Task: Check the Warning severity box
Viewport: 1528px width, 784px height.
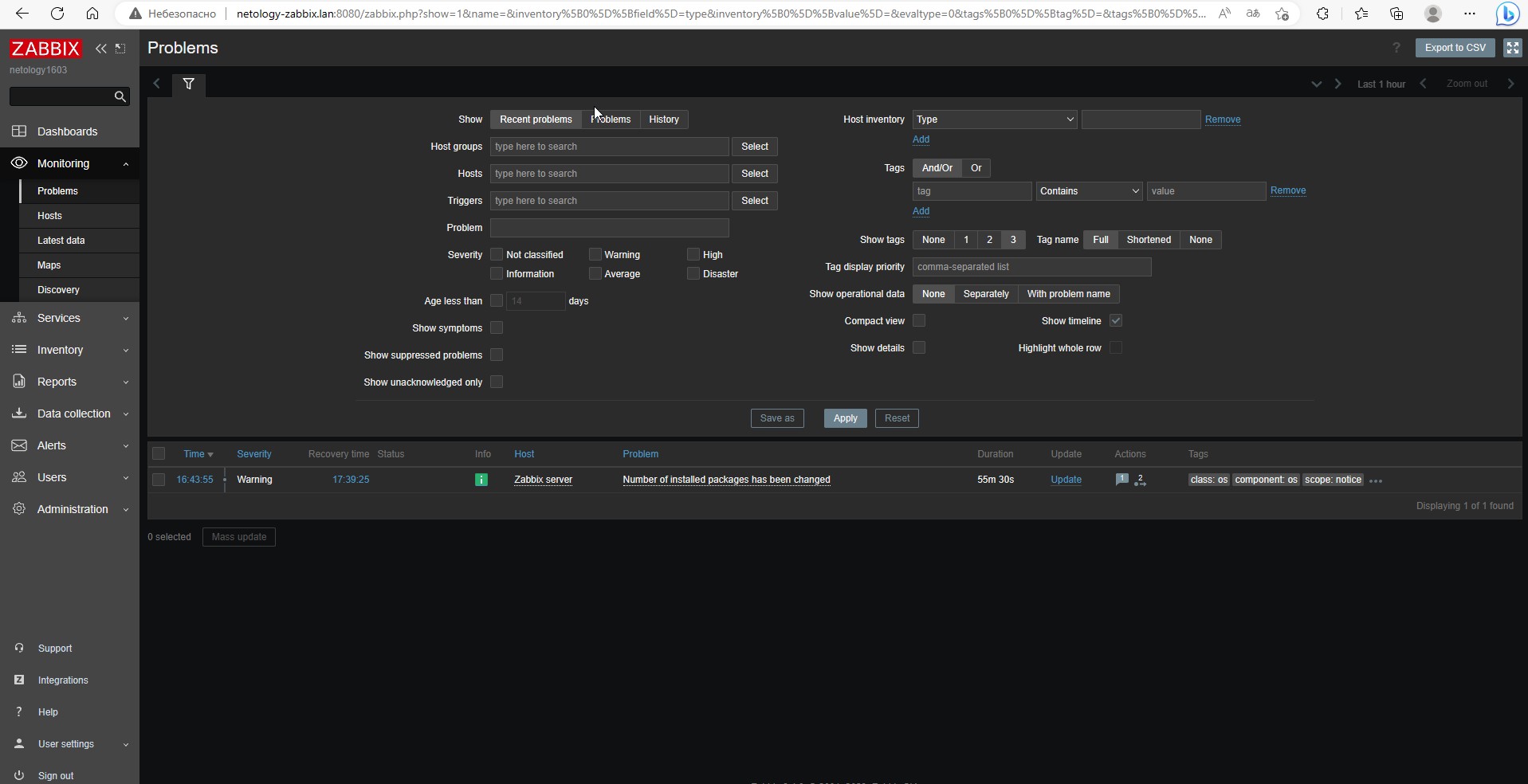Action: pos(595,255)
